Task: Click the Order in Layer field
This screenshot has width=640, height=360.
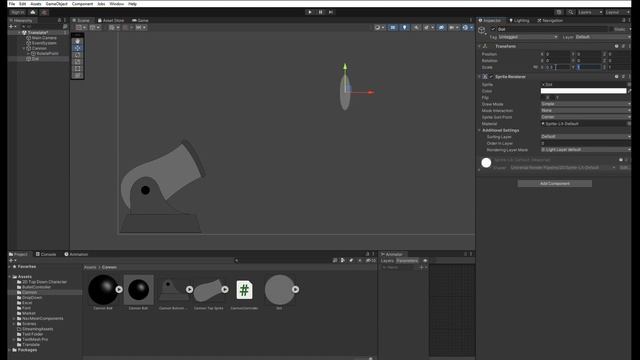Action: (x=586, y=143)
